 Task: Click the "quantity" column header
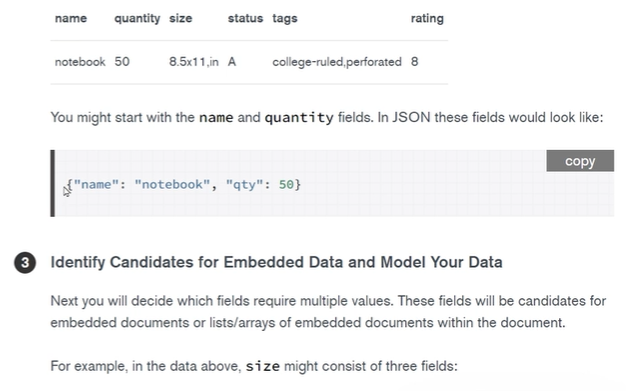point(137,18)
